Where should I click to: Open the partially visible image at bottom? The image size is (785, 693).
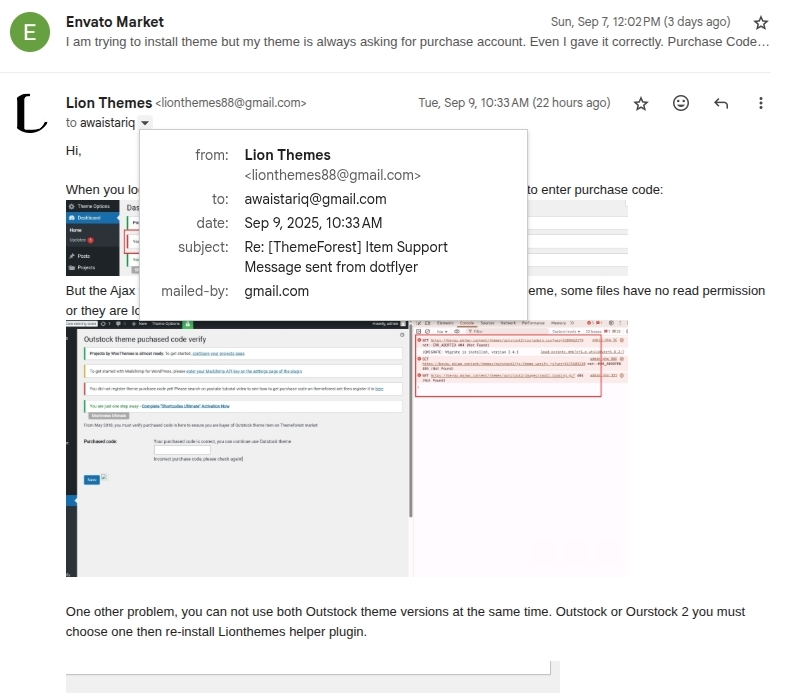(312, 677)
